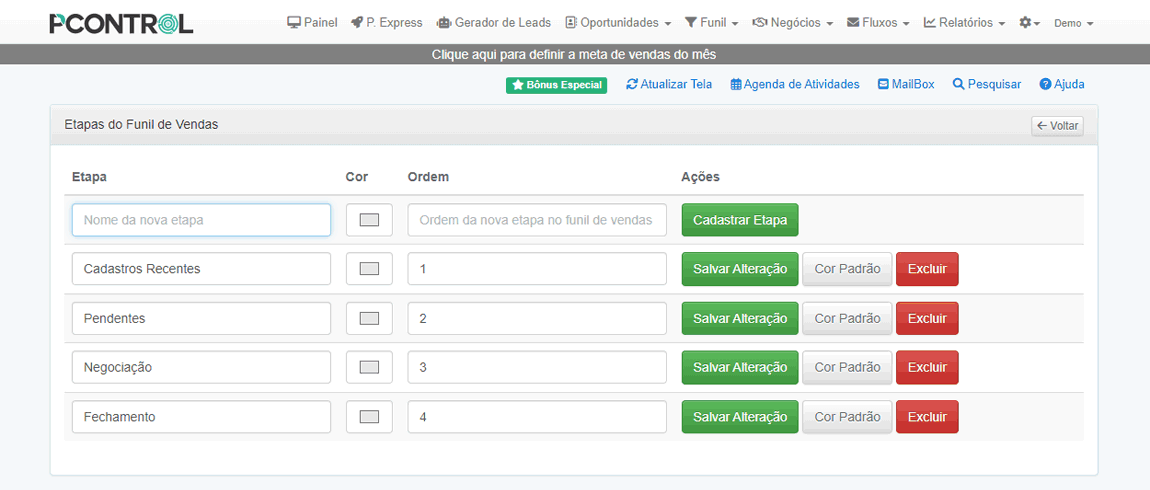Expand the Fluxos dropdown menu
This screenshot has height=490, width=1150.
point(878,23)
